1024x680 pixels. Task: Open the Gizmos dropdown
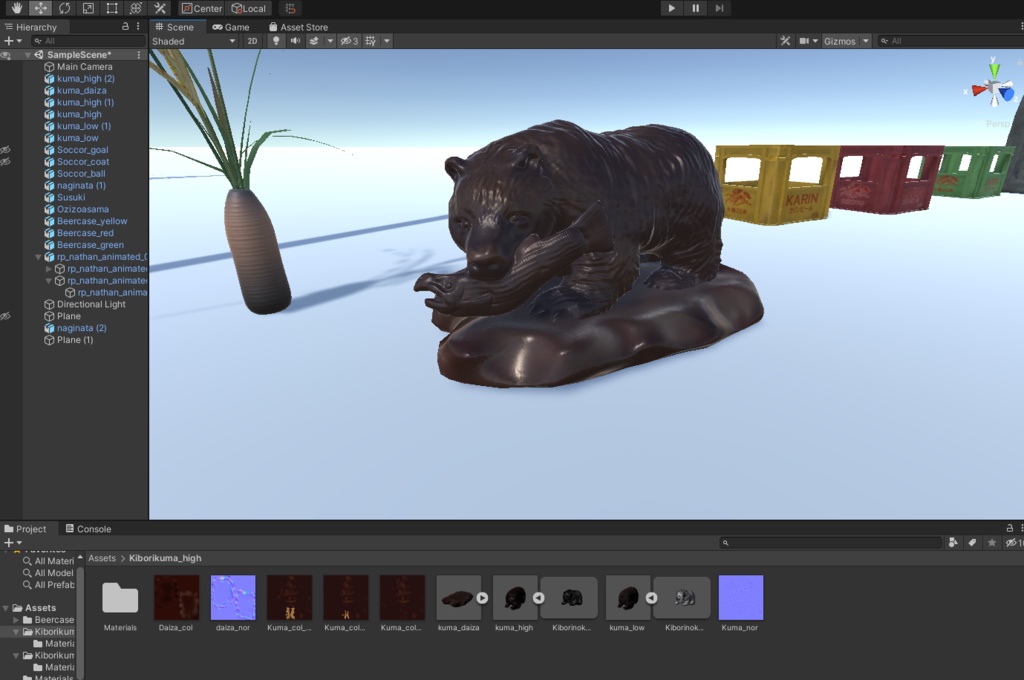pyautogui.click(x=843, y=41)
